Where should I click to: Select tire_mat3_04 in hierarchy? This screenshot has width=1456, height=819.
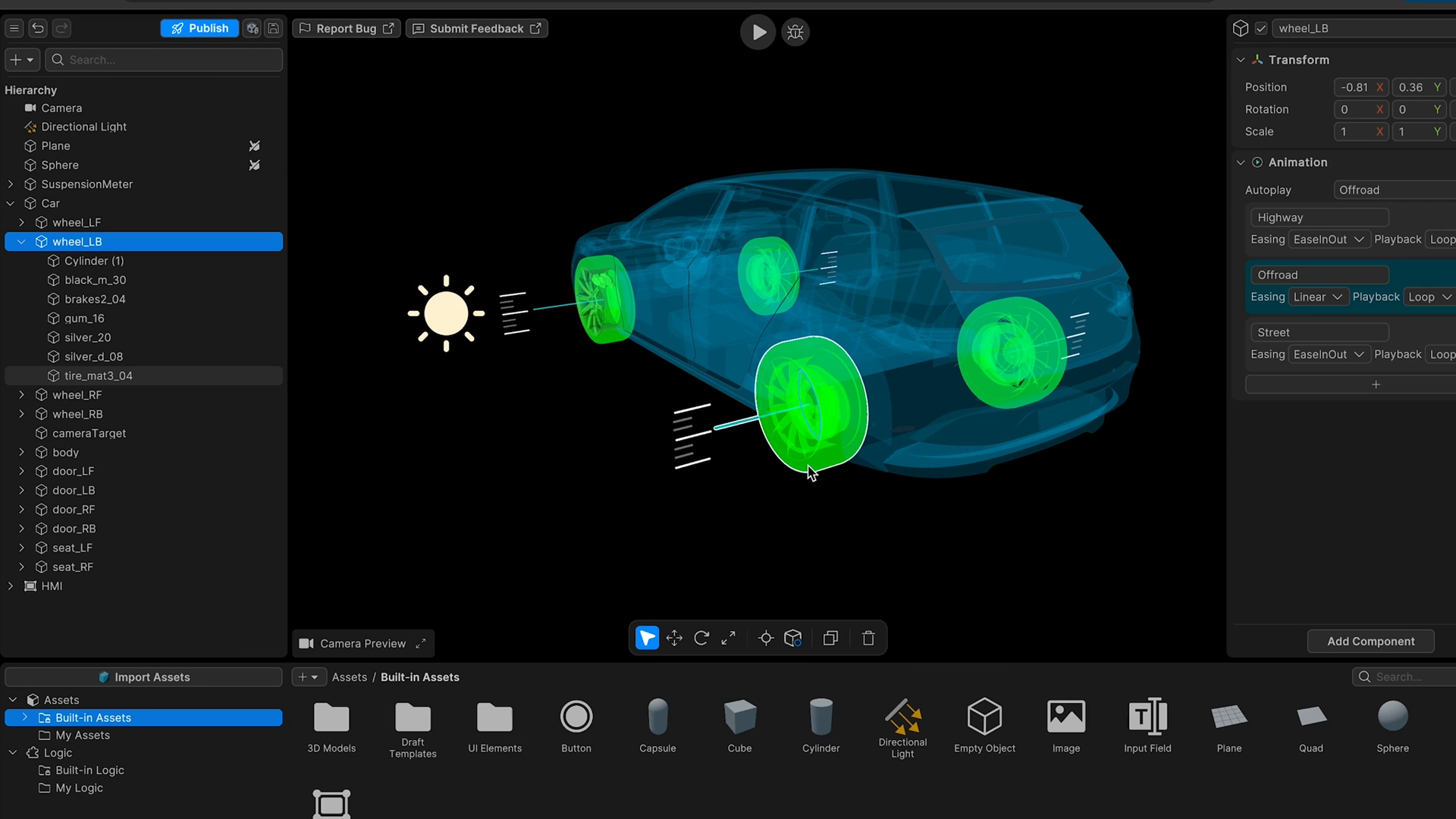(x=99, y=376)
